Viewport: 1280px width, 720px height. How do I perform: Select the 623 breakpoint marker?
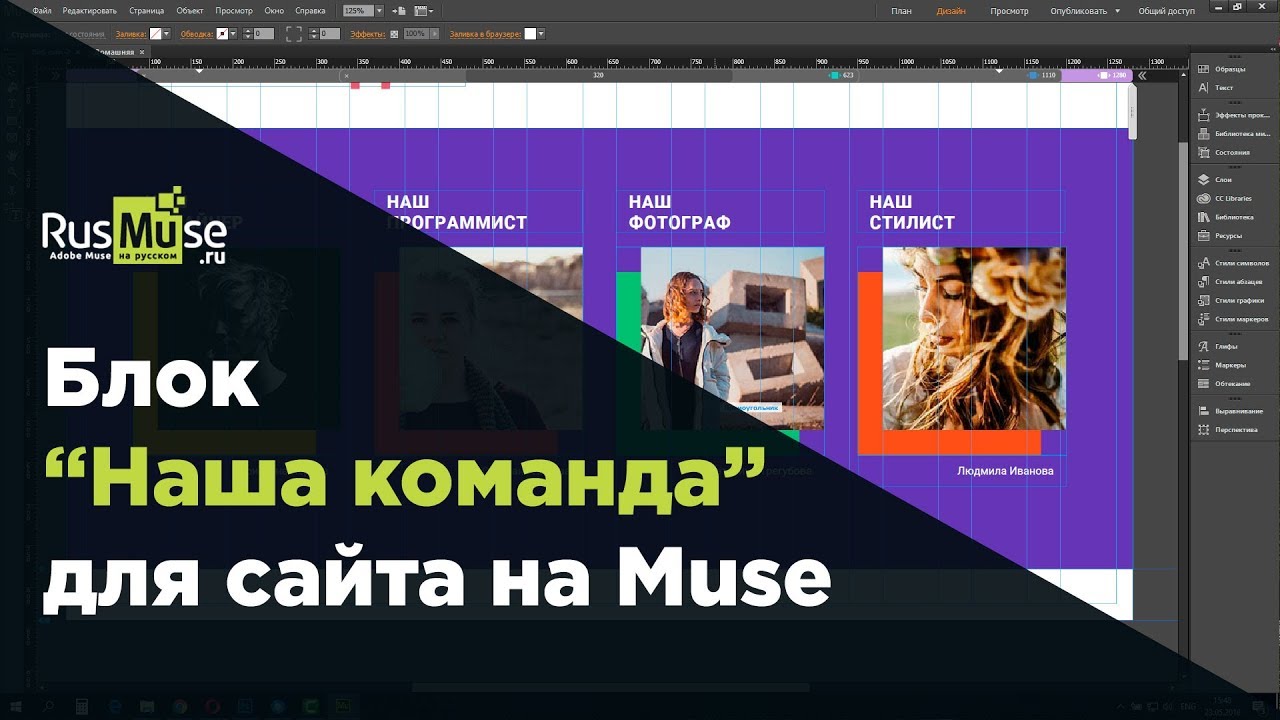[x=841, y=75]
